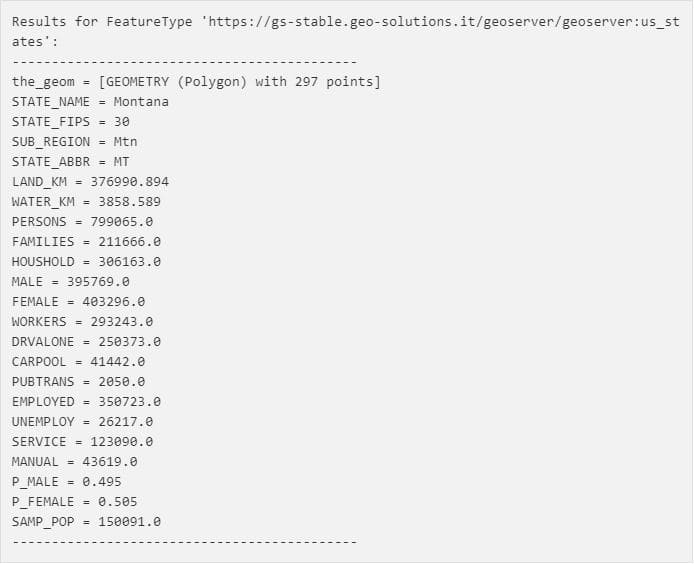Image resolution: width=694 pixels, height=564 pixels.
Task: Select the PERSONS = 799065.0 line
Action: pyautogui.click(x=82, y=222)
